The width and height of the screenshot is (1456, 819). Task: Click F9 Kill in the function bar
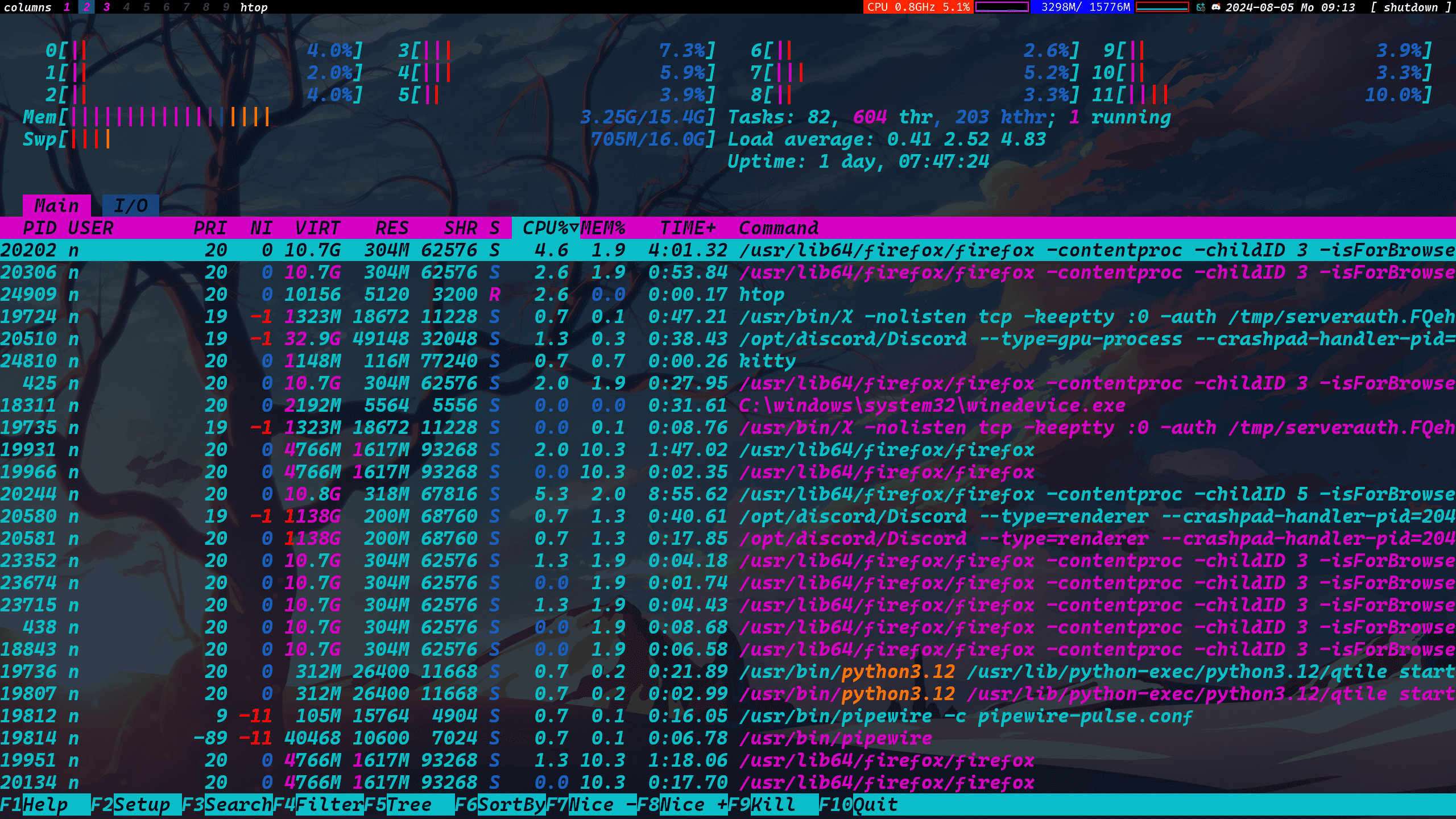tap(773, 805)
